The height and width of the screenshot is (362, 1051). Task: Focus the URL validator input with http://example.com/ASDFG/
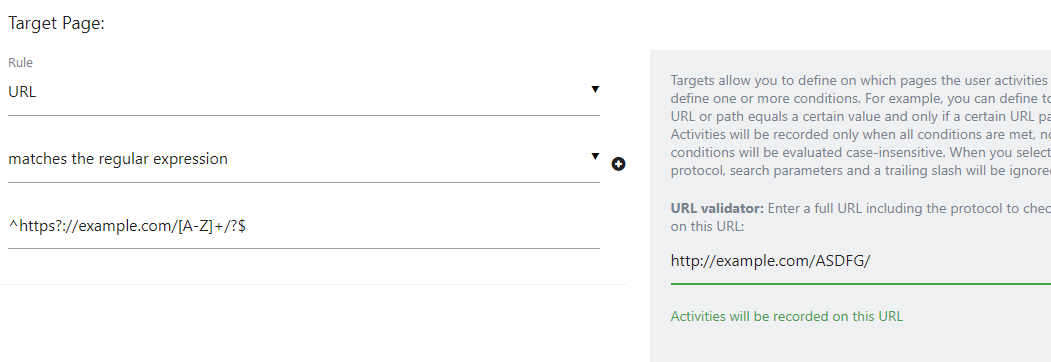(x=861, y=261)
